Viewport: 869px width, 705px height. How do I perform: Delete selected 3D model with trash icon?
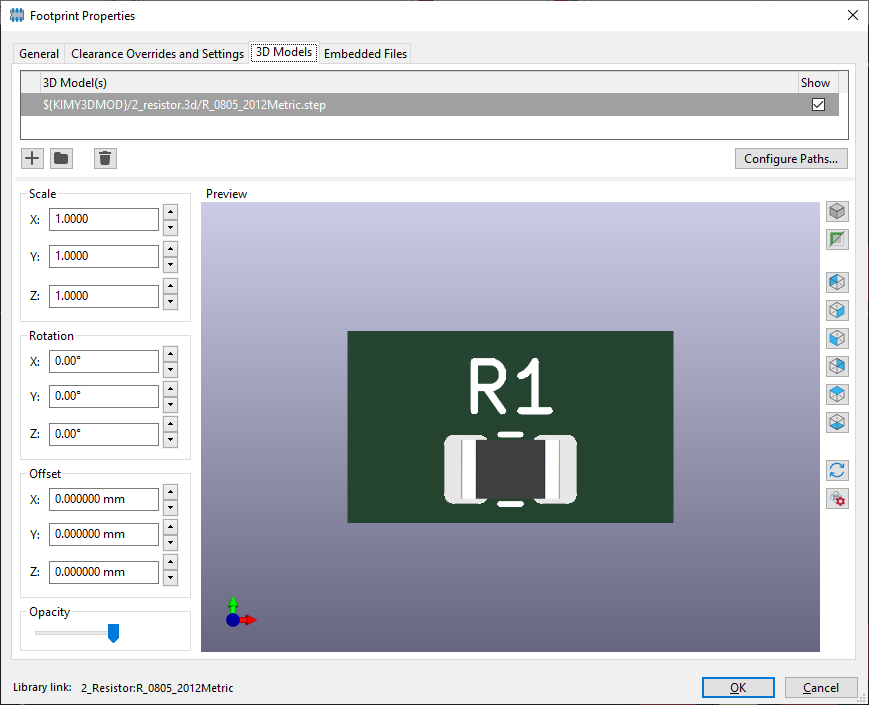coord(105,158)
